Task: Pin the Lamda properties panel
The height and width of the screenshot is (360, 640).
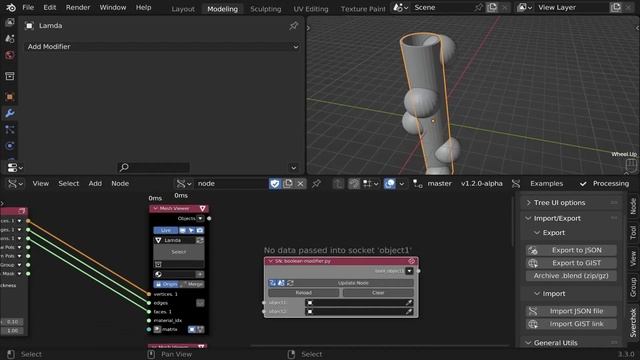Action: coord(293,26)
